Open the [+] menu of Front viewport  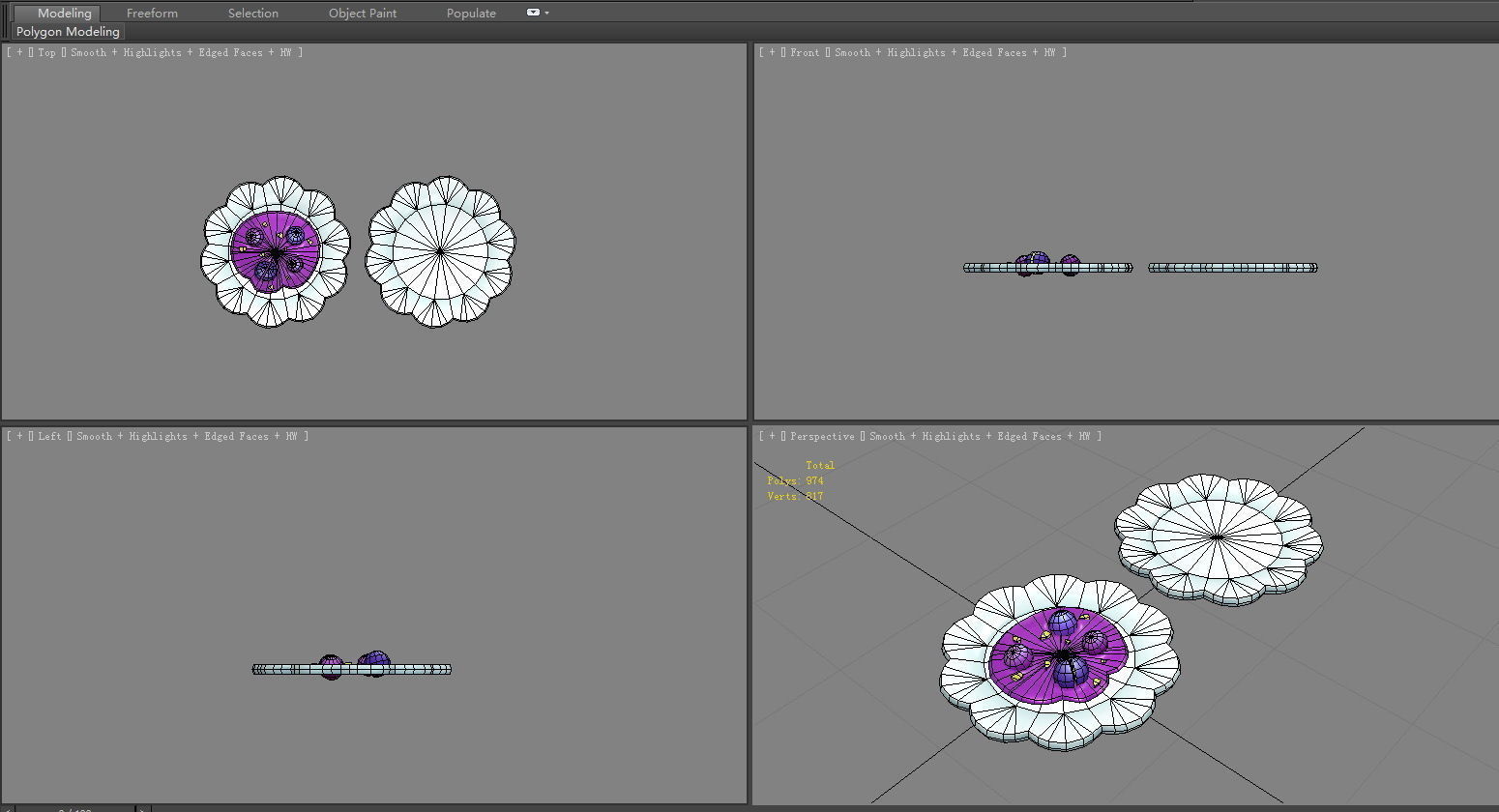(x=772, y=52)
